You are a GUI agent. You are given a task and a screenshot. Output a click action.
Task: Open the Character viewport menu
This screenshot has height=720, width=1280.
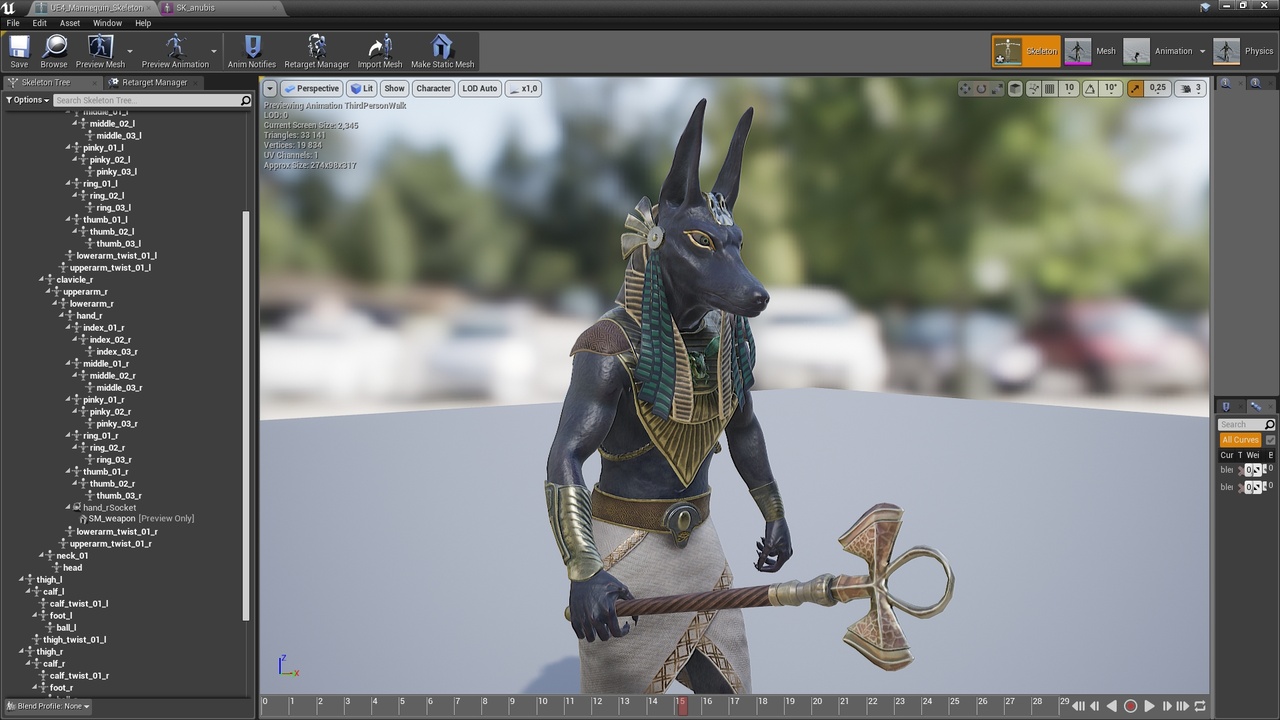click(x=433, y=88)
